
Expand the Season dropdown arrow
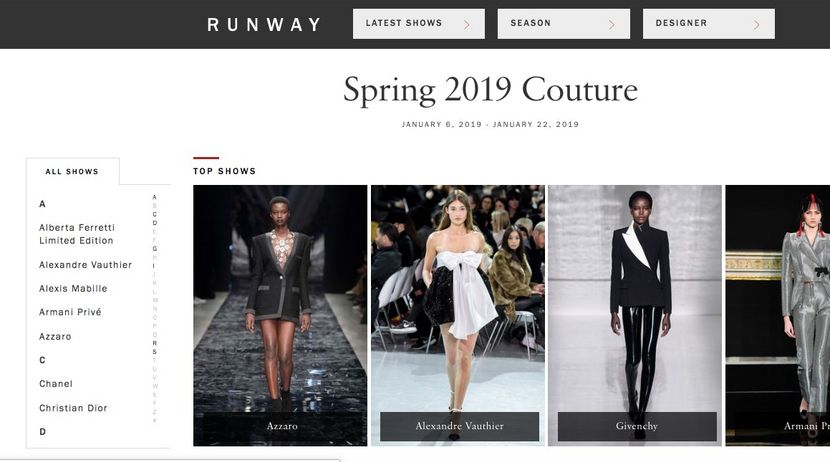point(611,24)
